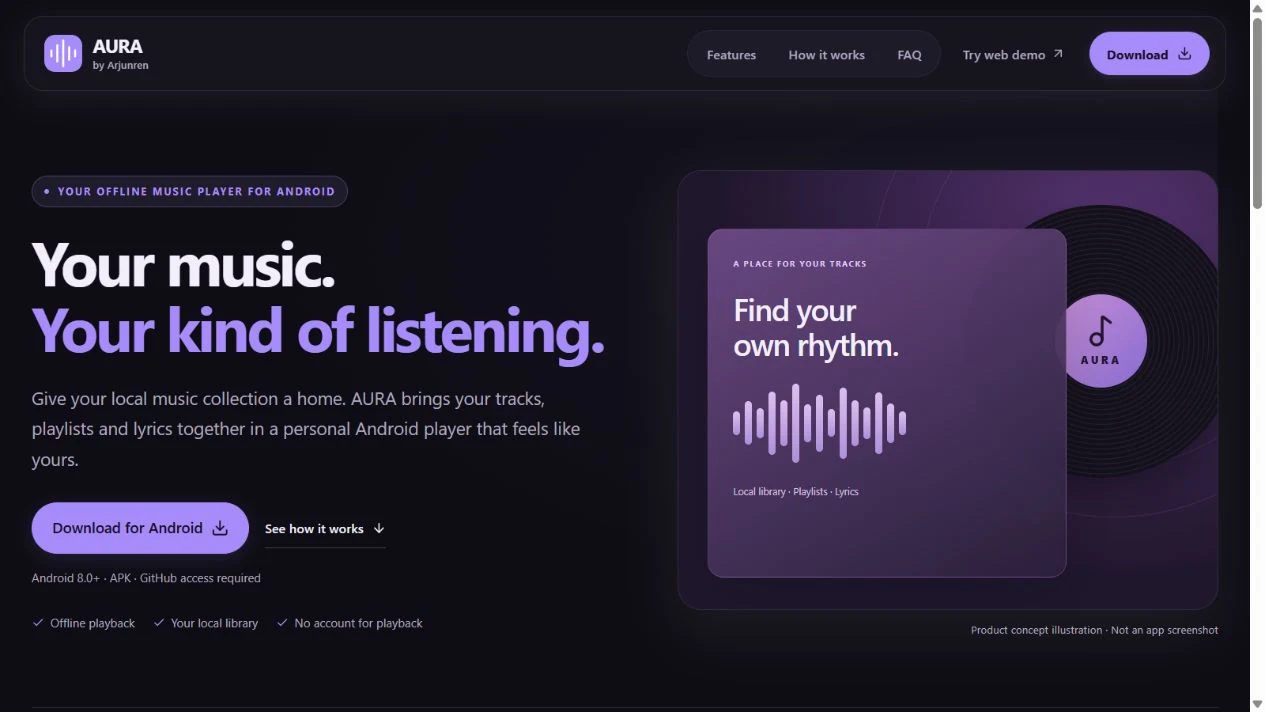Click the by Arjunren subtitle
The width and height of the screenshot is (1265, 712).
[120, 66]
